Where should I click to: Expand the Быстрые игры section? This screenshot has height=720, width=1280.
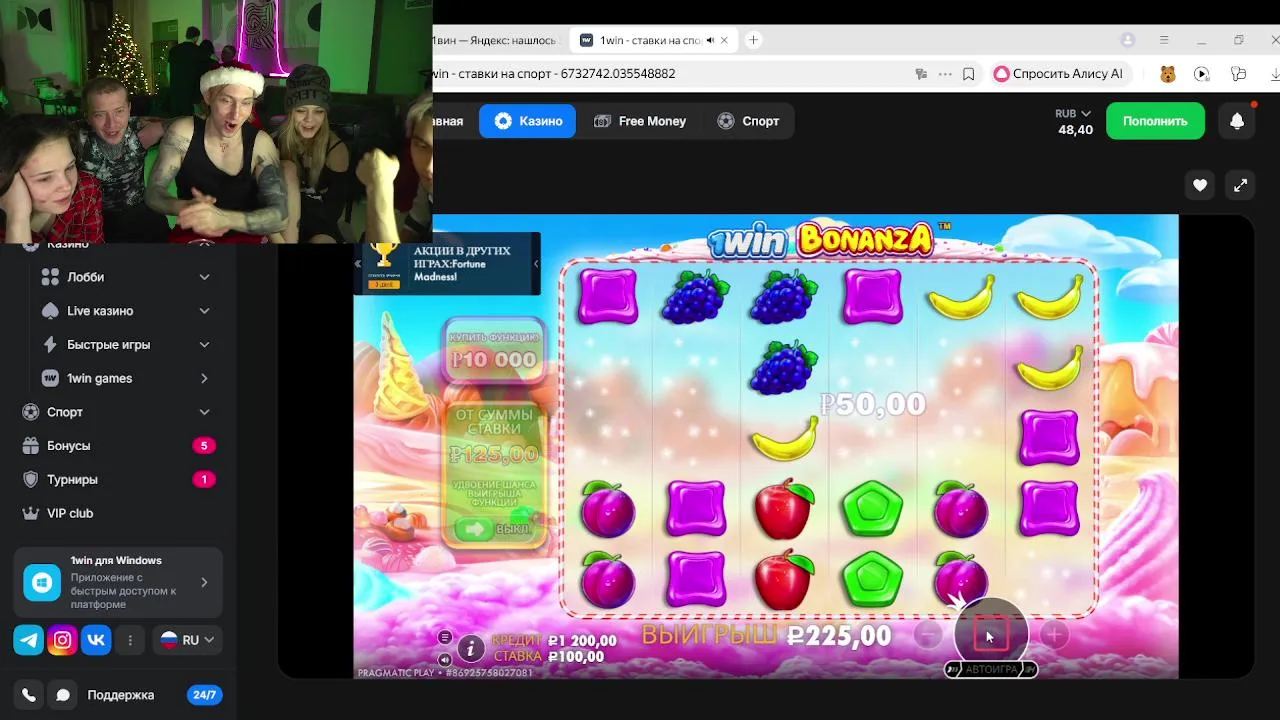204,345
